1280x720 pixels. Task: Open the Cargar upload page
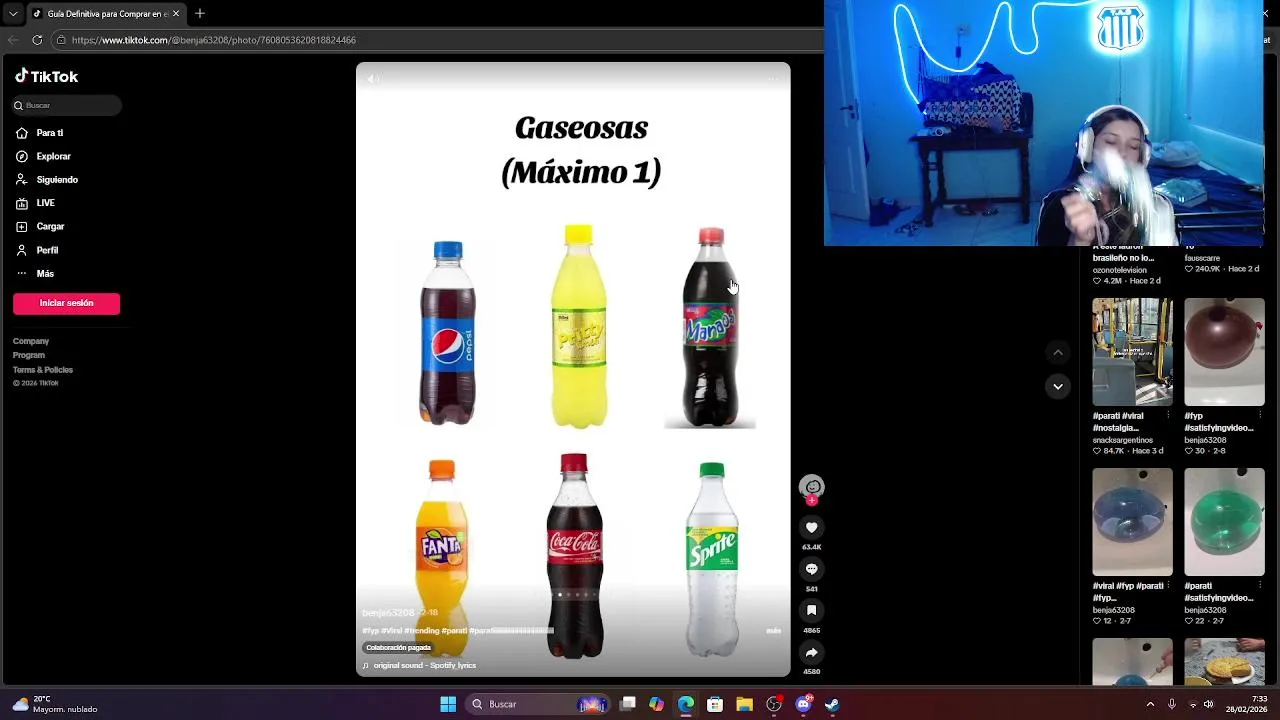pyautogui.click(x=41, y=227)
